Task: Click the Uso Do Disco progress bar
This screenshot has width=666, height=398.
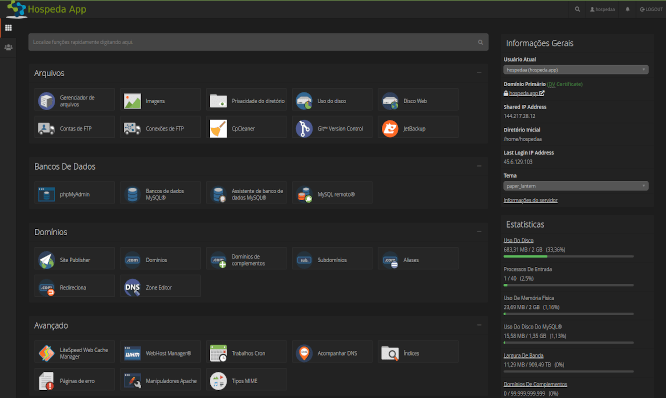Action: tap(569, 257)
